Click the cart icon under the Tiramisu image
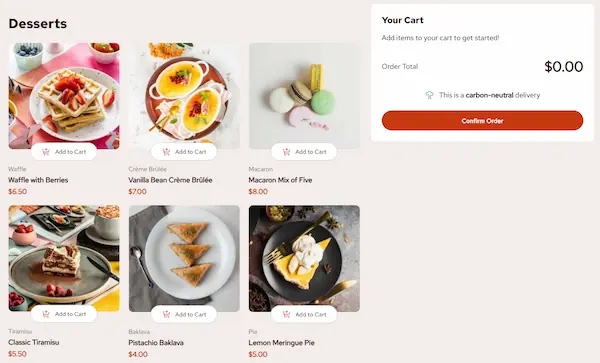 pos(46,314)
